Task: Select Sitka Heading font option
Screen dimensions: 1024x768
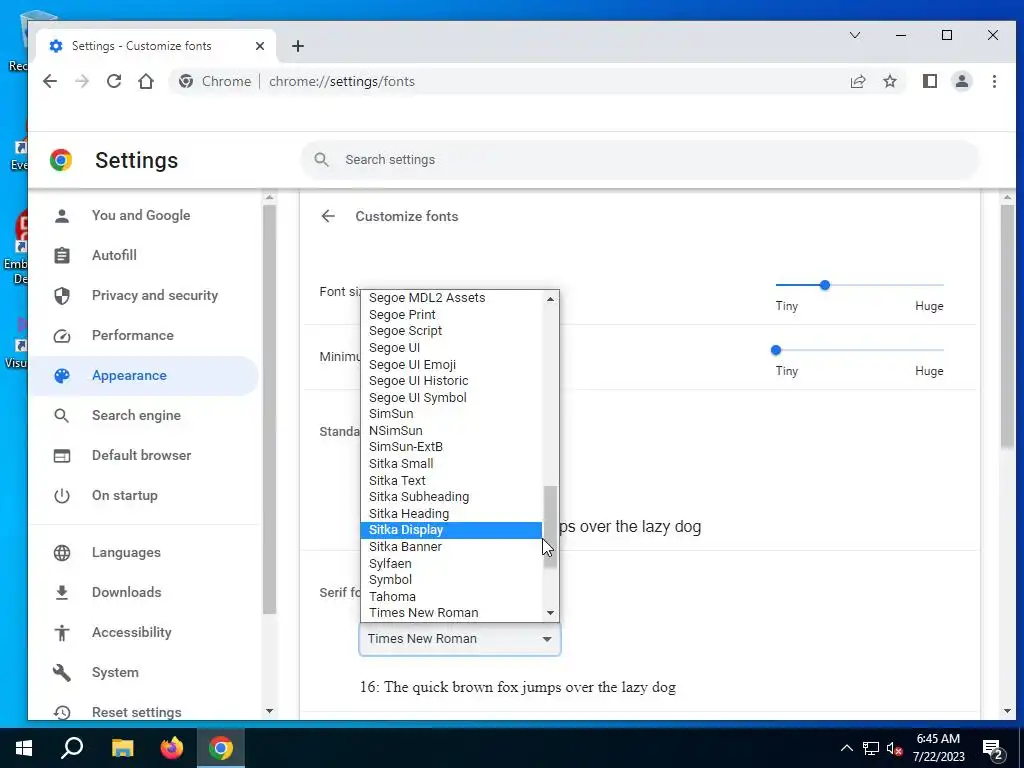Action: pyautogui.click(x=451, y=513)
